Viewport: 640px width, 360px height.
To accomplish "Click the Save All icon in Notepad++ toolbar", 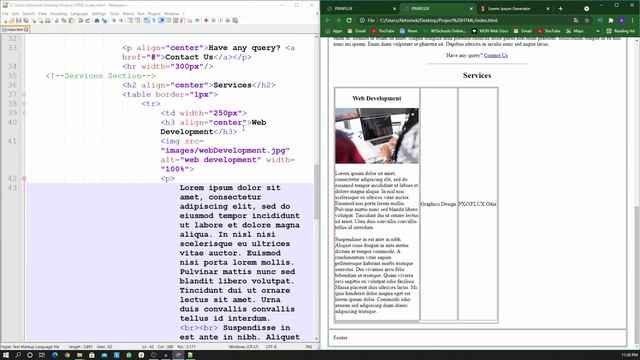I will click(26, 20).
